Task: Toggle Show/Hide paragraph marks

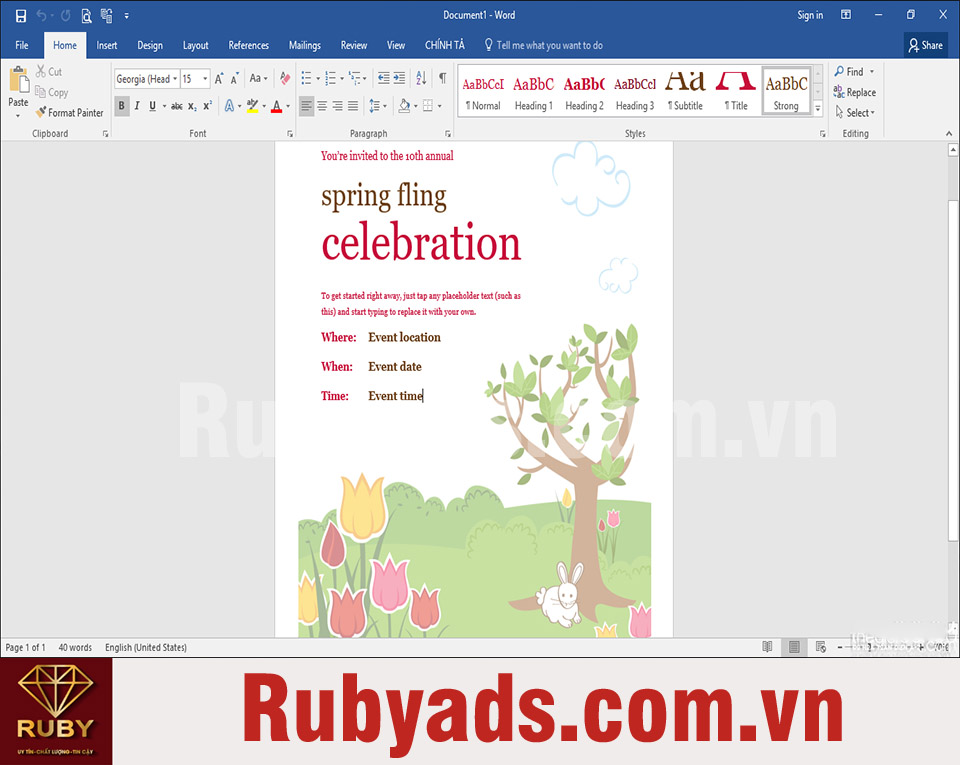Action: pos(442,79)
